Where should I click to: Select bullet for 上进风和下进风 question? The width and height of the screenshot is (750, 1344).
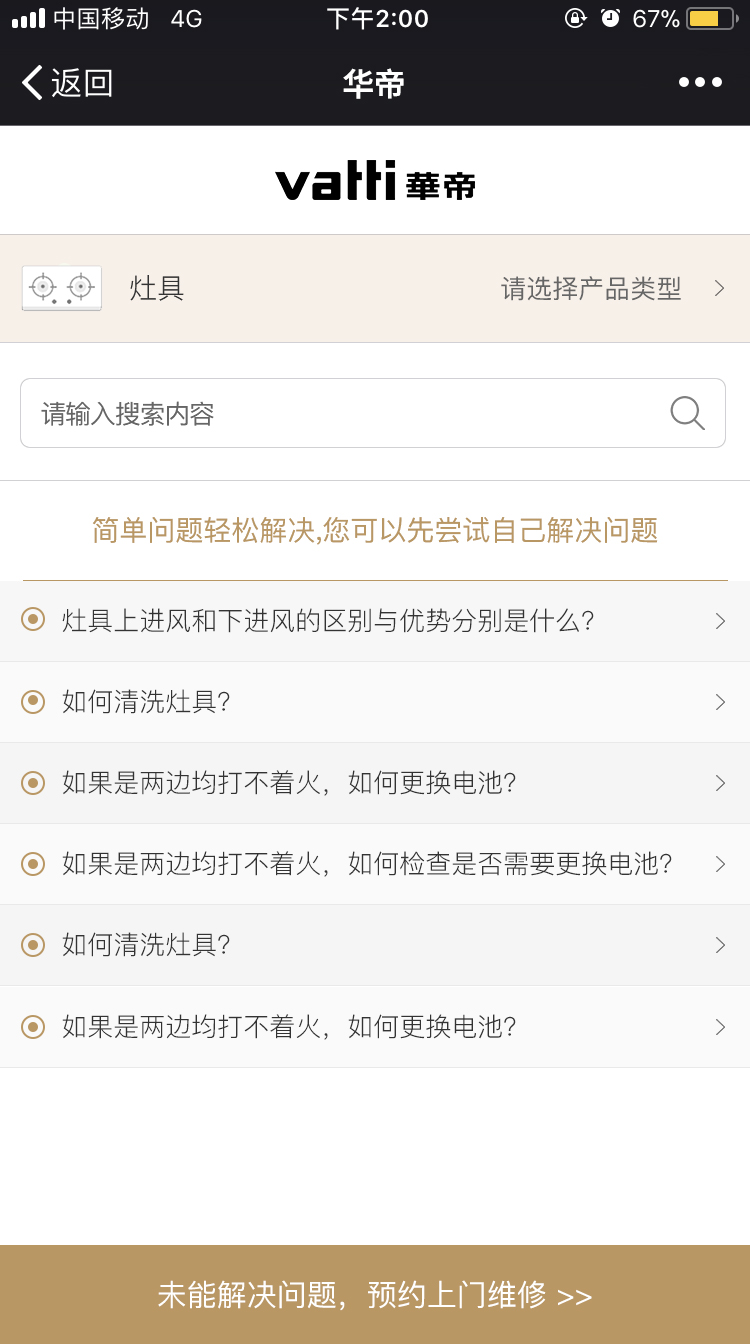point(33,620)
